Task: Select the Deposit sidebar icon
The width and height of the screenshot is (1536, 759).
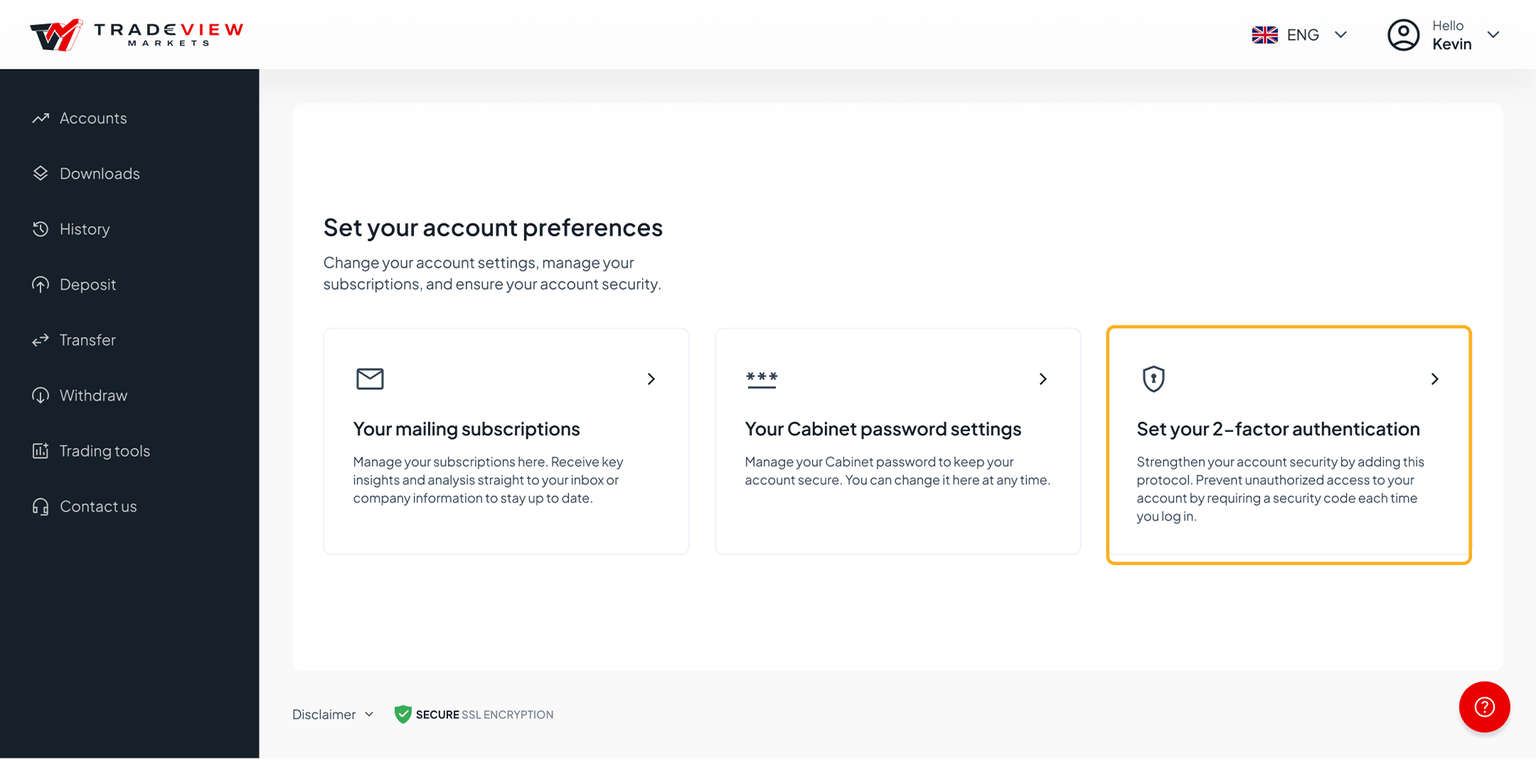Action: (x=39, y=284)
